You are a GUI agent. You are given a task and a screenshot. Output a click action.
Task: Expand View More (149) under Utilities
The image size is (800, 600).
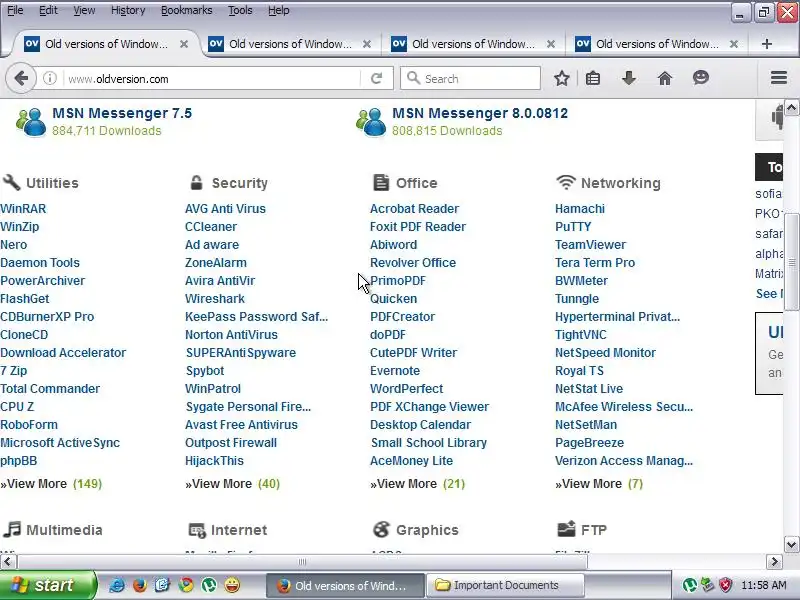[x=51, y=484]
